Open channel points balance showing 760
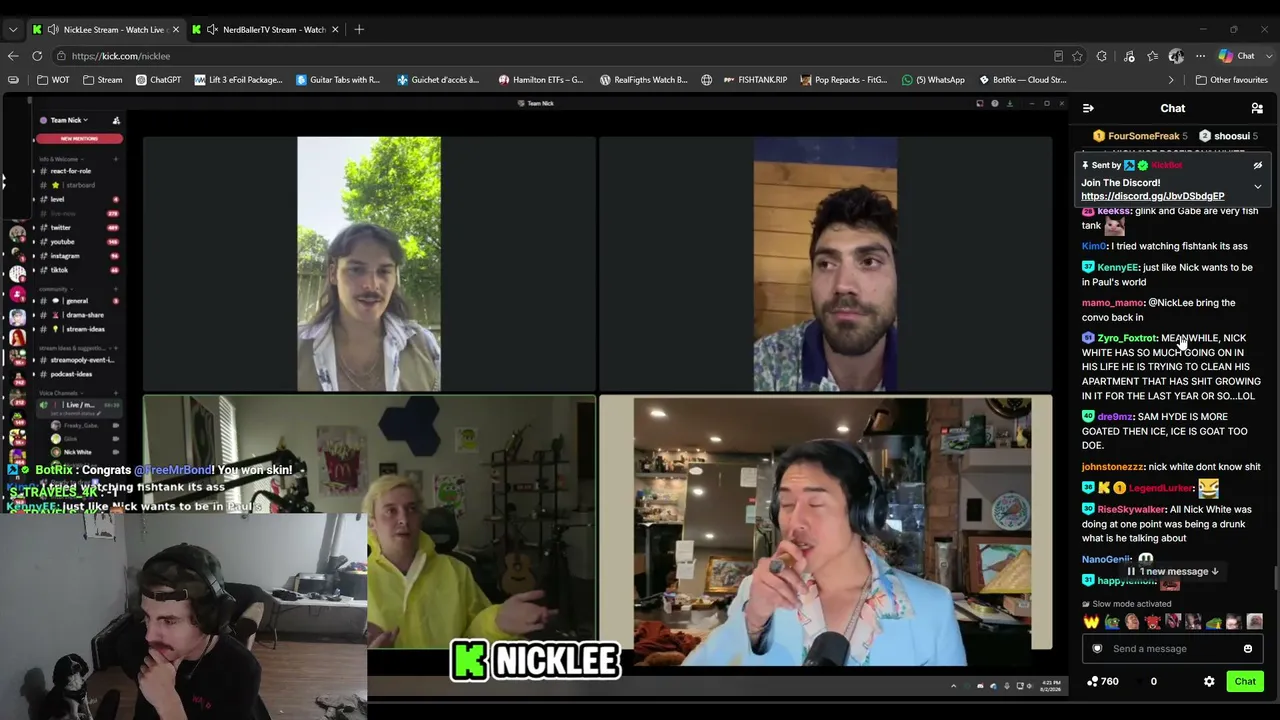Viewport: 1280px width, 720px height. pyautogui.click(x=1103, y=681)
